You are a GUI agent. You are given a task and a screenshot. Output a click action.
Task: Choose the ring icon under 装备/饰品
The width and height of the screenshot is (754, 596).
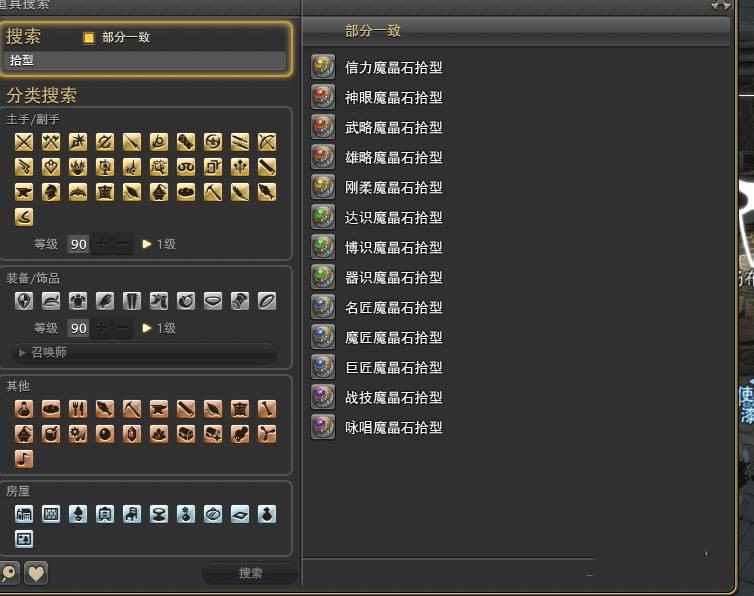point(266,301)
